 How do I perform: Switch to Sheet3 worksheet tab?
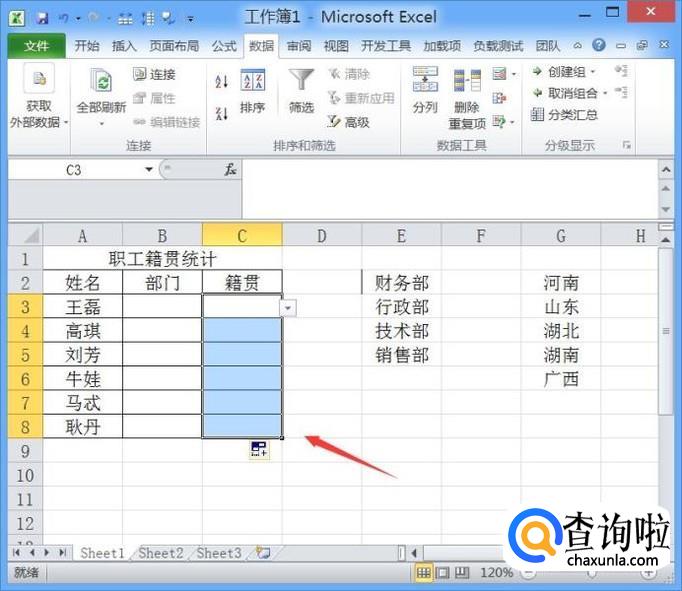click(x=219, y=553)
